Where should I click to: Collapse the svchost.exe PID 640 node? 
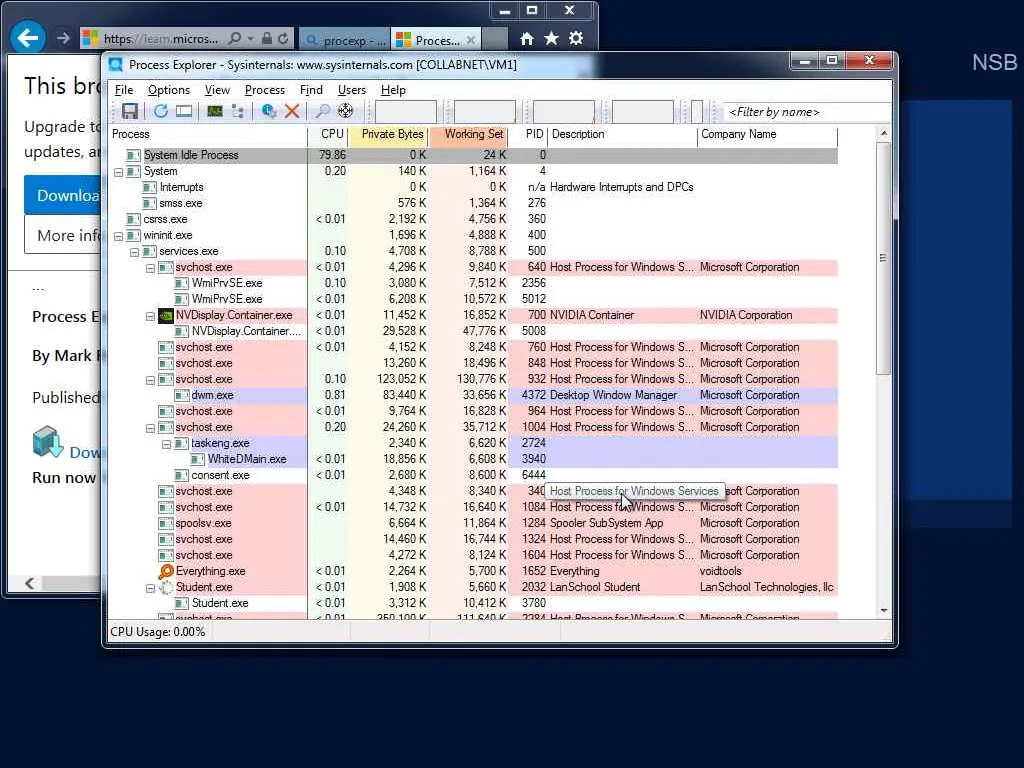(x=150, y=268)
